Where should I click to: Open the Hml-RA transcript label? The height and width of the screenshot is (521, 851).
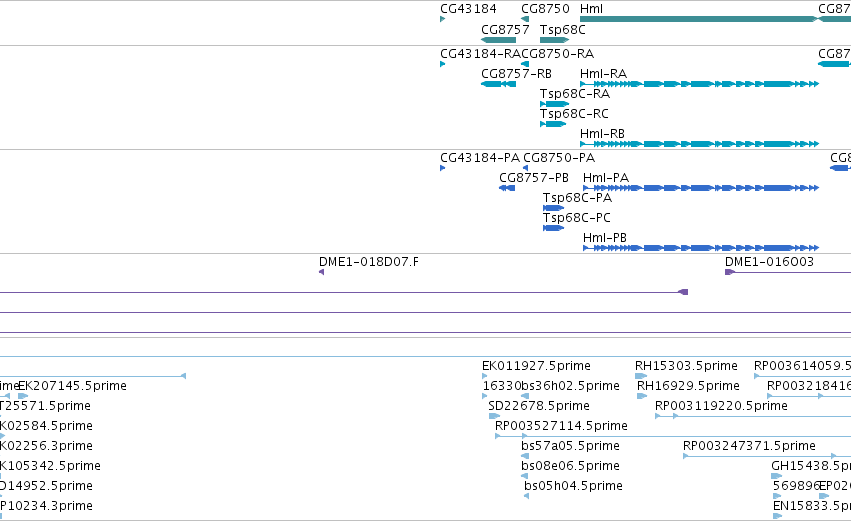coord(603,74)
